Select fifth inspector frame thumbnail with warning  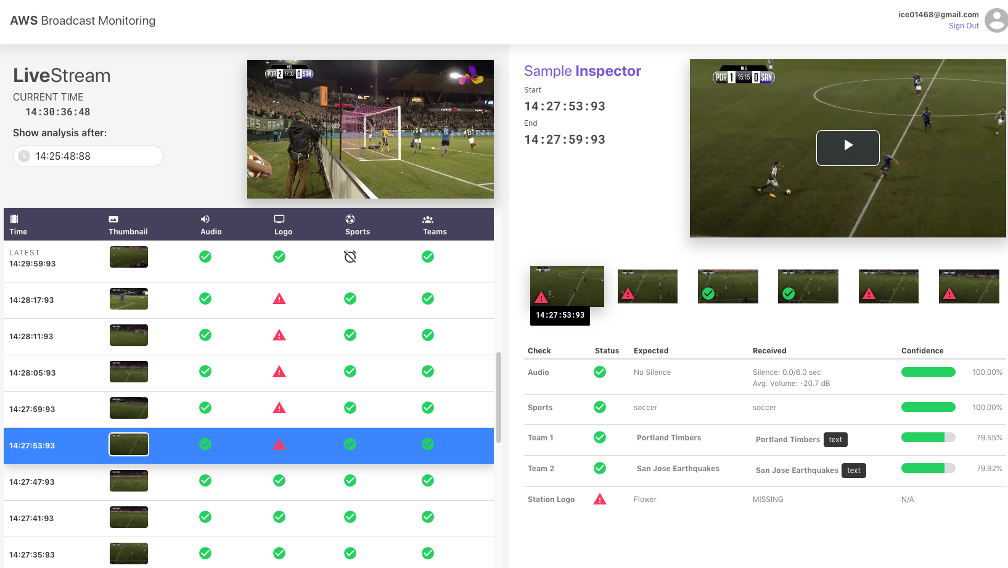(x=888, y=287)
